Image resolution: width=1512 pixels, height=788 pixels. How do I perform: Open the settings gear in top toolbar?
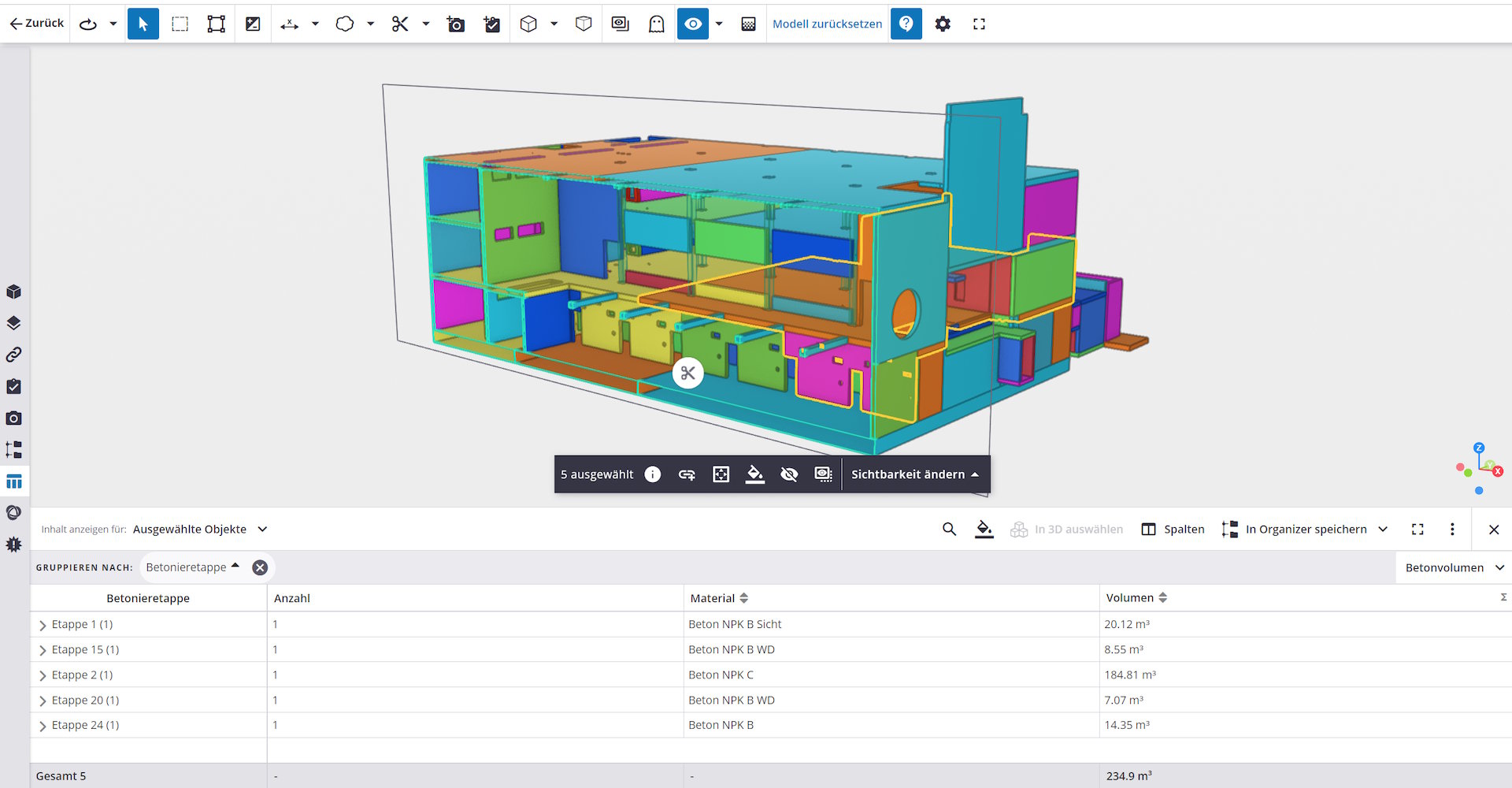tap(943, 24)
